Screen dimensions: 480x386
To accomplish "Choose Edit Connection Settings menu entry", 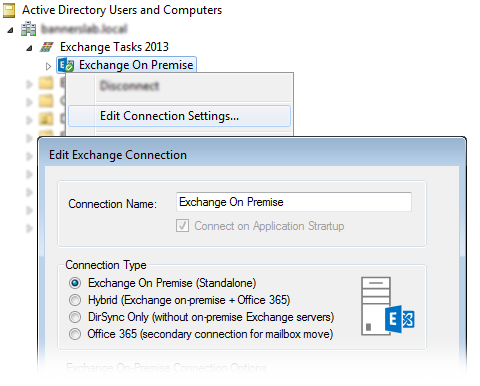I will [x=179, y=116].
